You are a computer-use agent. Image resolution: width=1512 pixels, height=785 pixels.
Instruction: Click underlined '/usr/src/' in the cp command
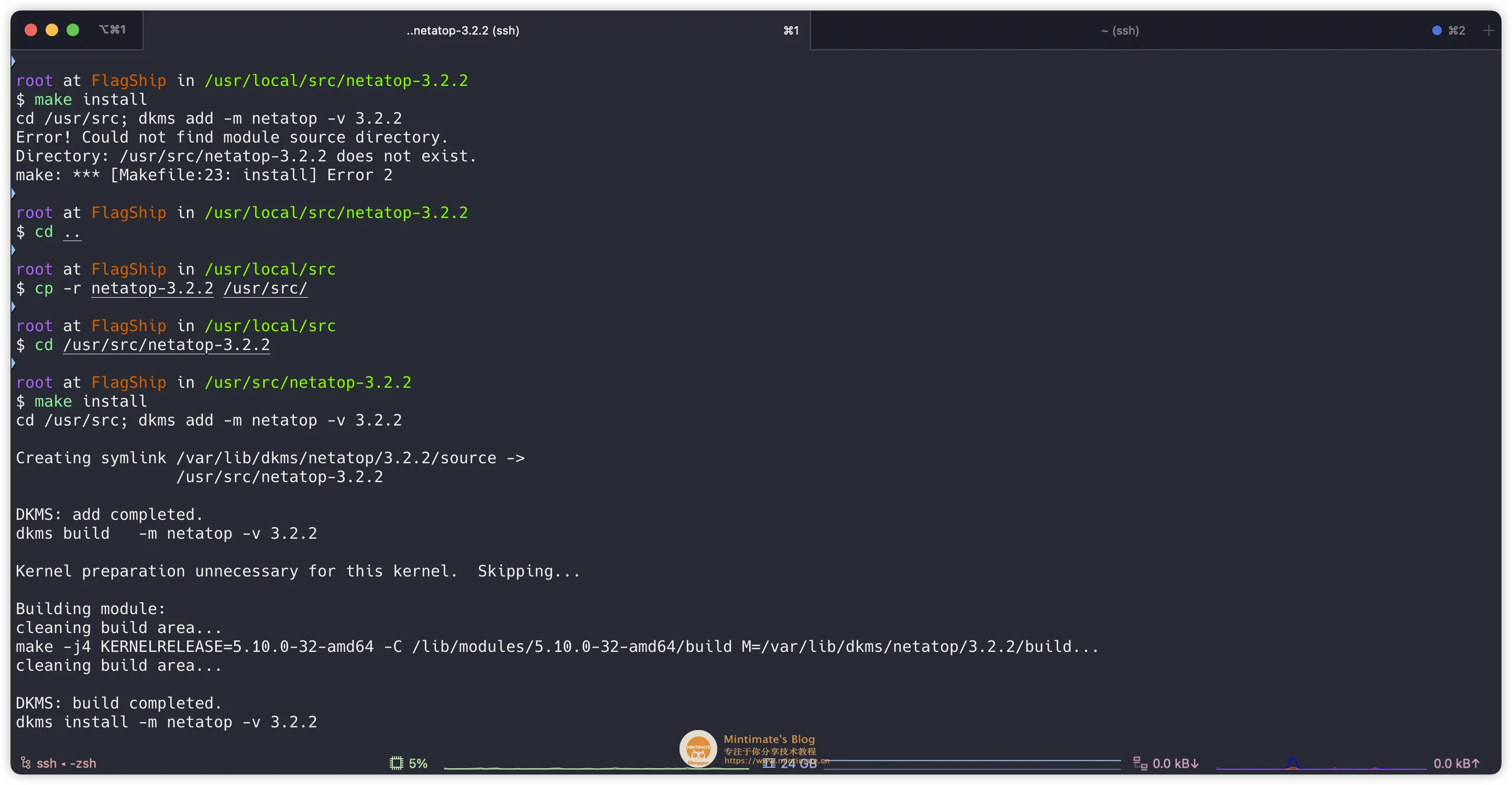pyautogui.click(x=265, y=288)
